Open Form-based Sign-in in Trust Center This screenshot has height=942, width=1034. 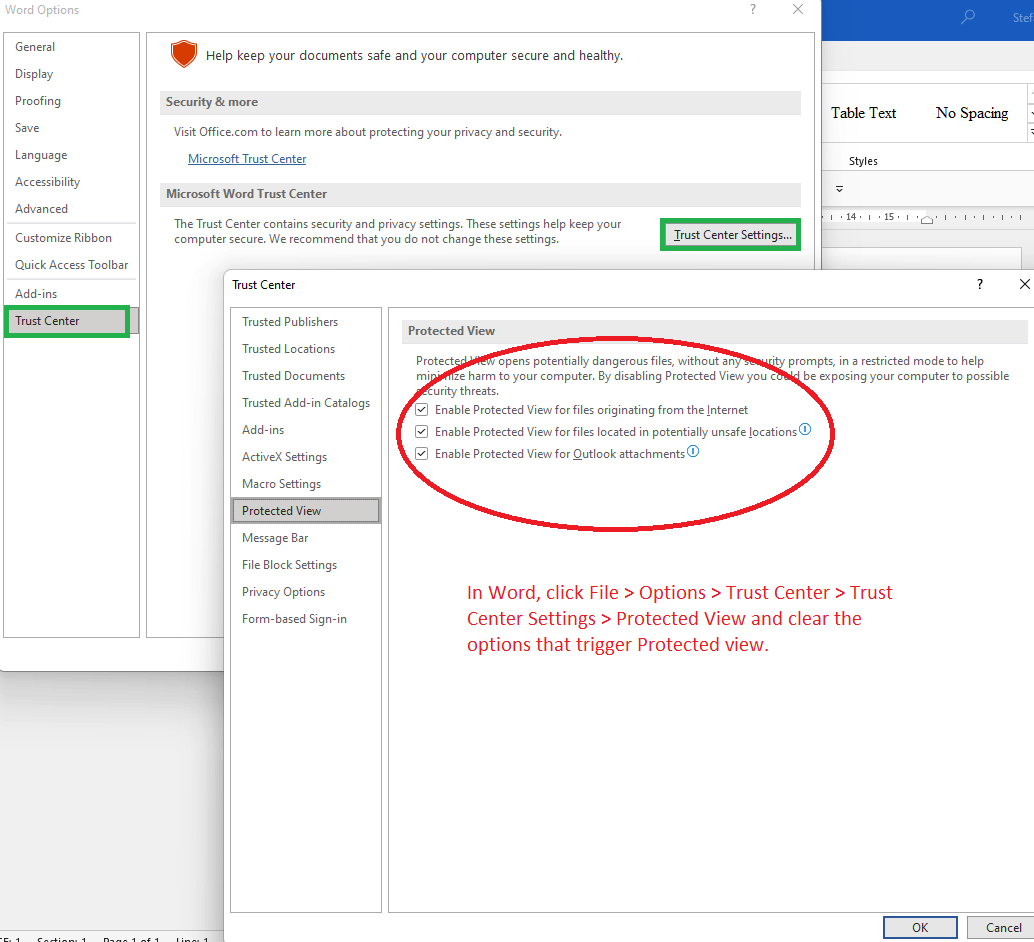coord(305,619)
